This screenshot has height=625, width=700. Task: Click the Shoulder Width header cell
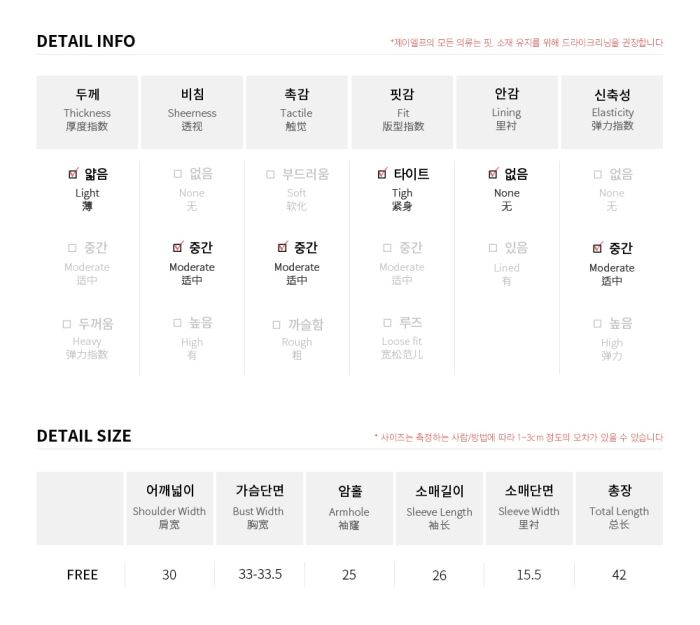[169, 508]
